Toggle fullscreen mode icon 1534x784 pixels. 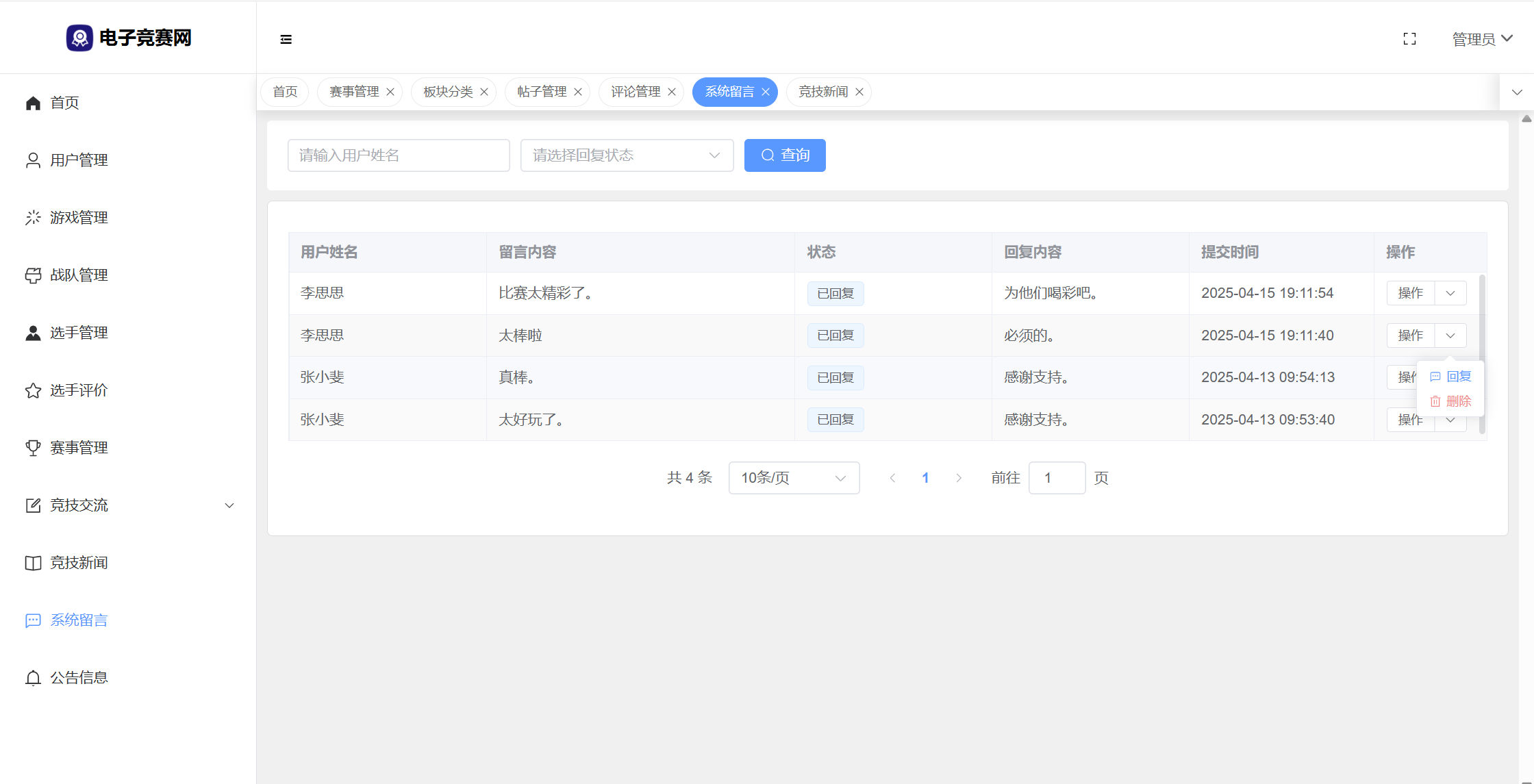coord(1409,39)
